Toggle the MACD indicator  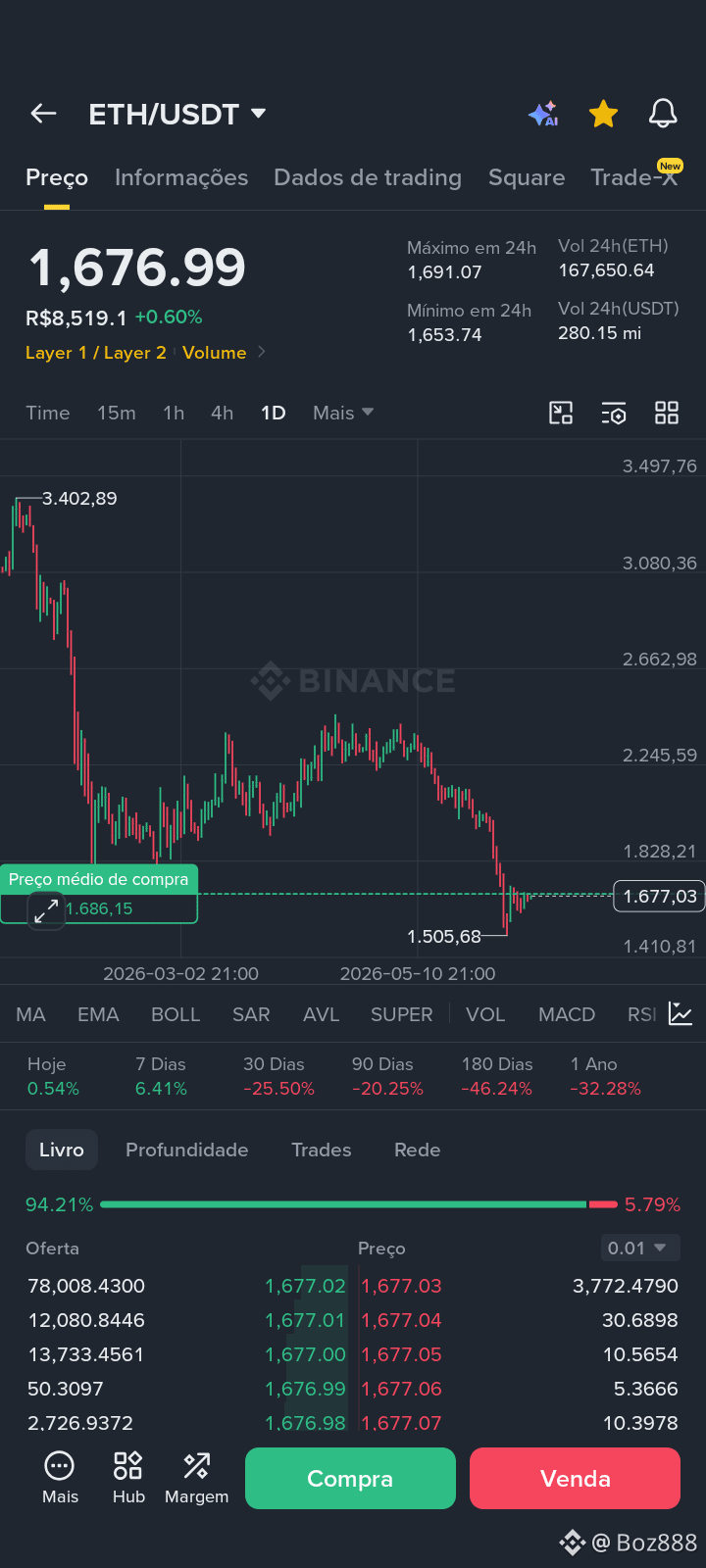(567, 1014)
